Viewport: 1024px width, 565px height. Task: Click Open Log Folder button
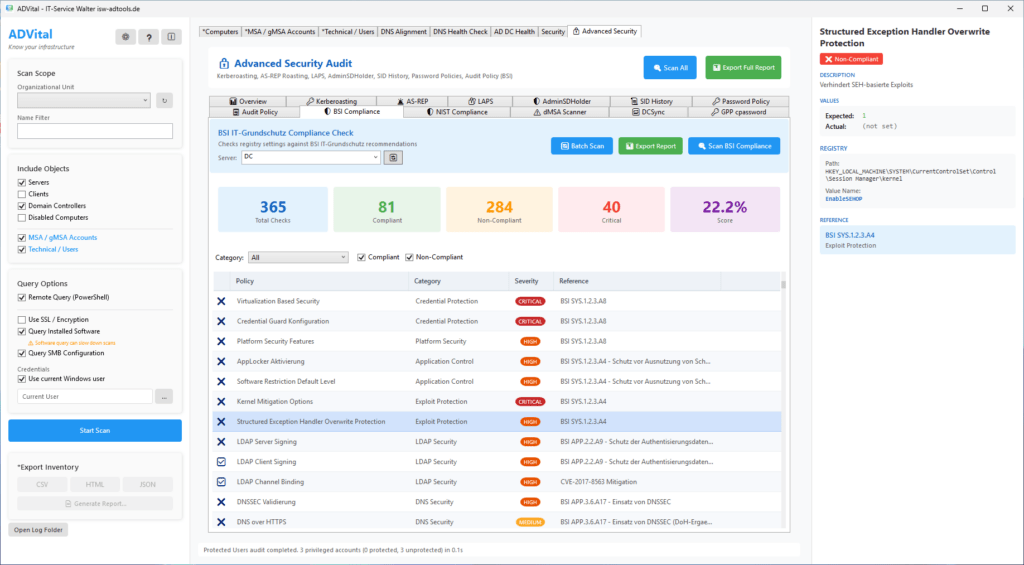pos(39,530)
